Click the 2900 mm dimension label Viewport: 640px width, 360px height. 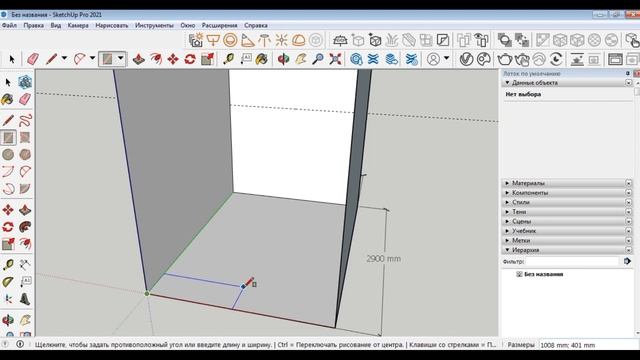tap(383, 258)
